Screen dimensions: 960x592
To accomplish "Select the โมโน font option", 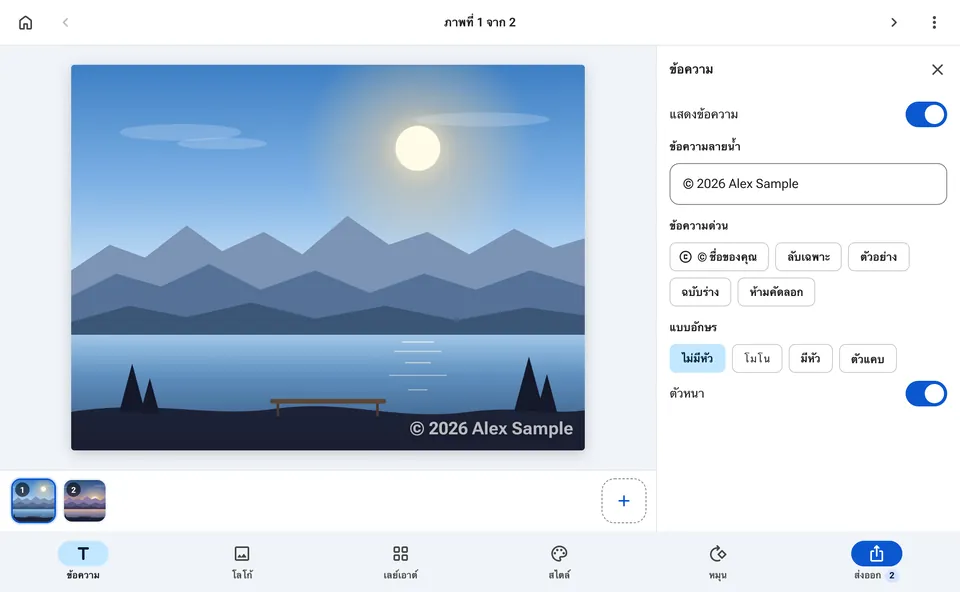I will (757, 358).
